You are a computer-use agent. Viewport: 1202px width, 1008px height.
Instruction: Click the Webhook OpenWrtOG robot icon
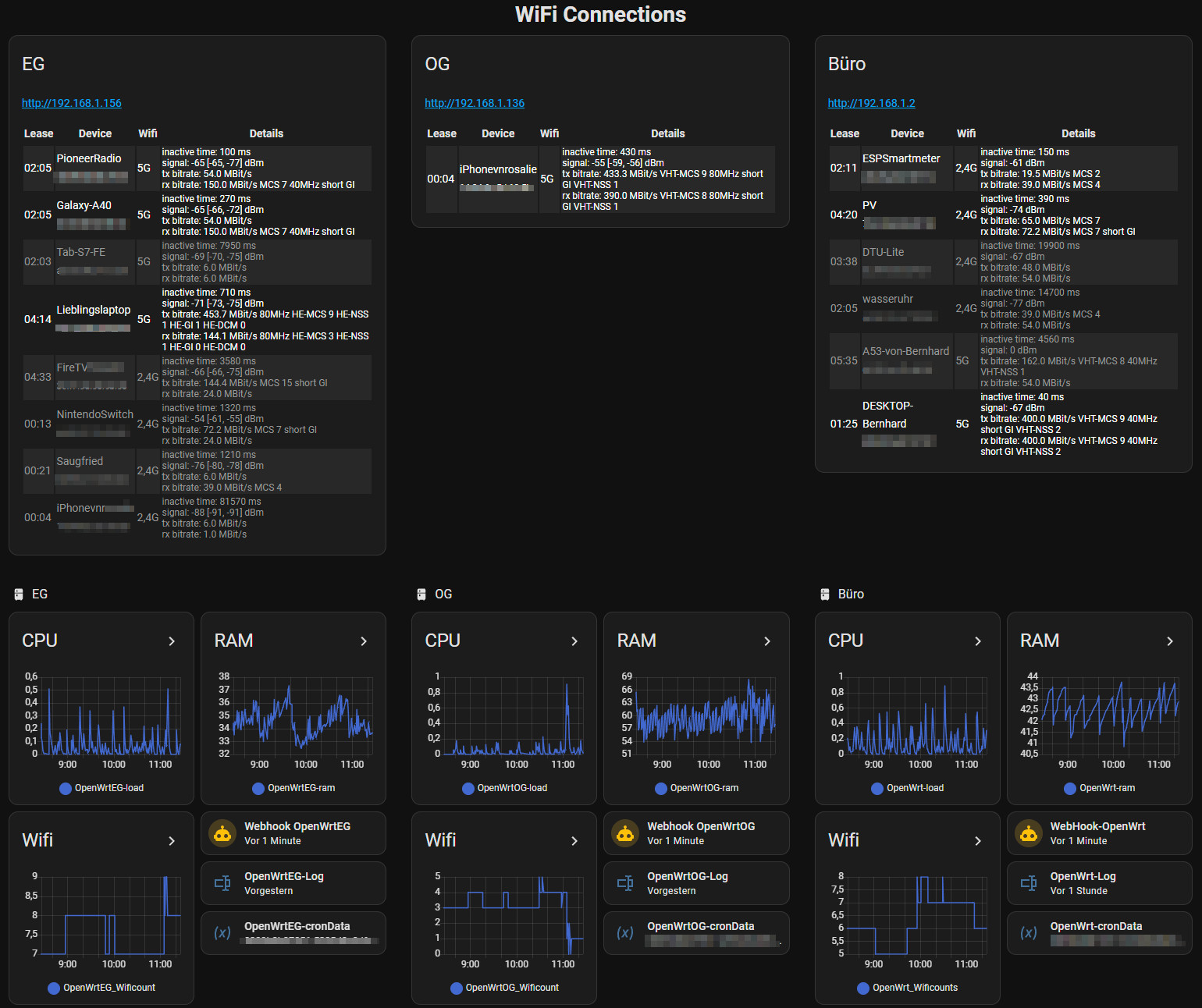(x=625, y=833)
